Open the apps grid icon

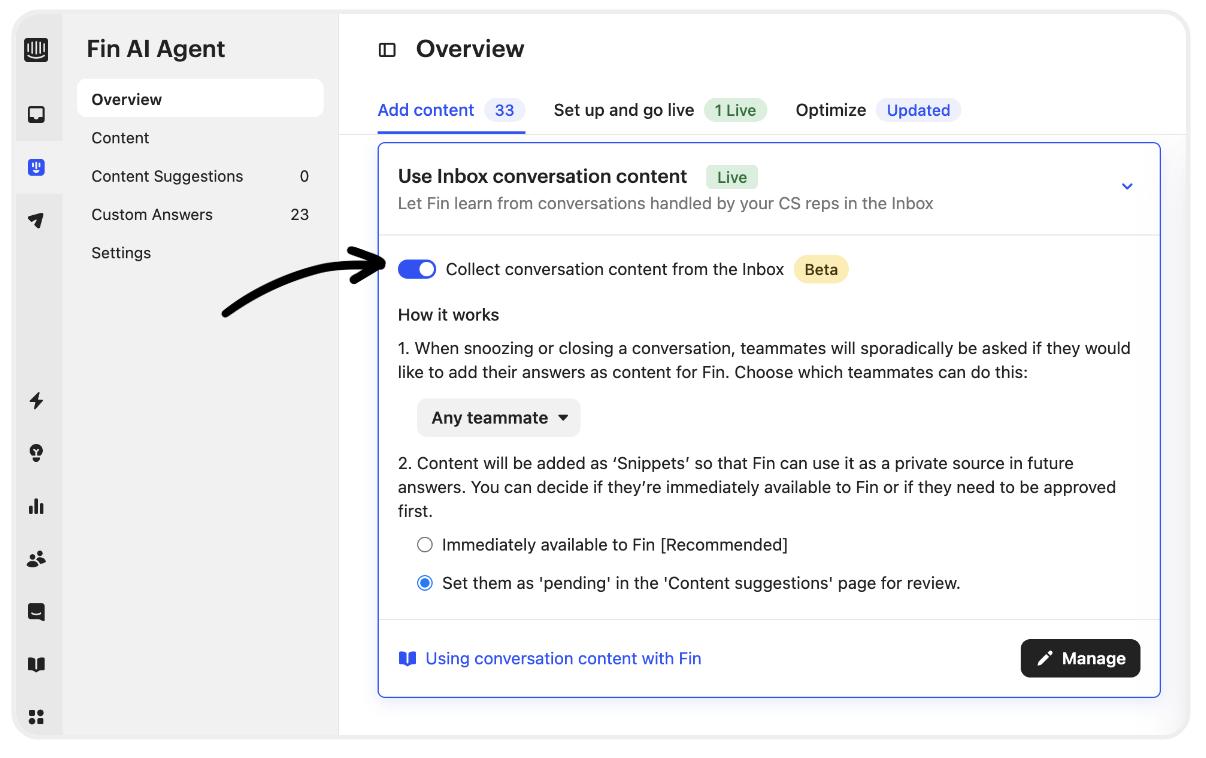(36, 716)
